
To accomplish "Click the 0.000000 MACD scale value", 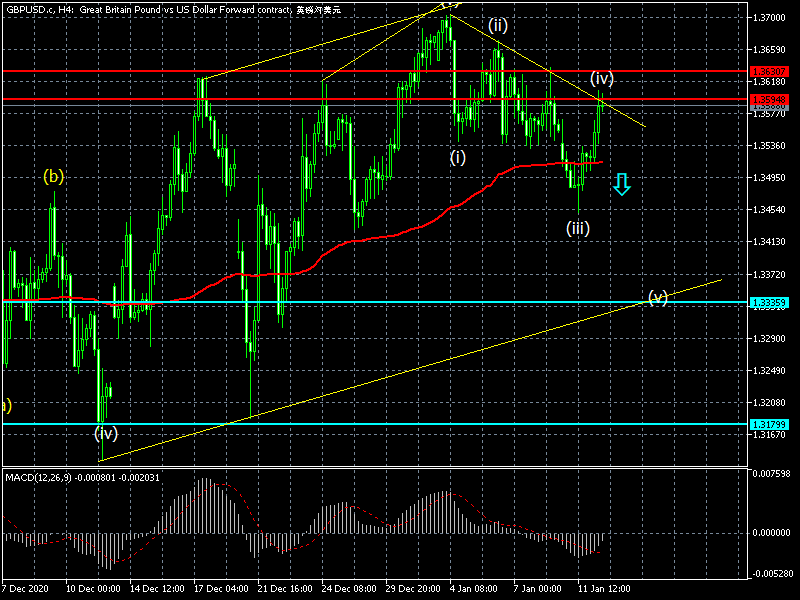I will [x=771, y=533].
